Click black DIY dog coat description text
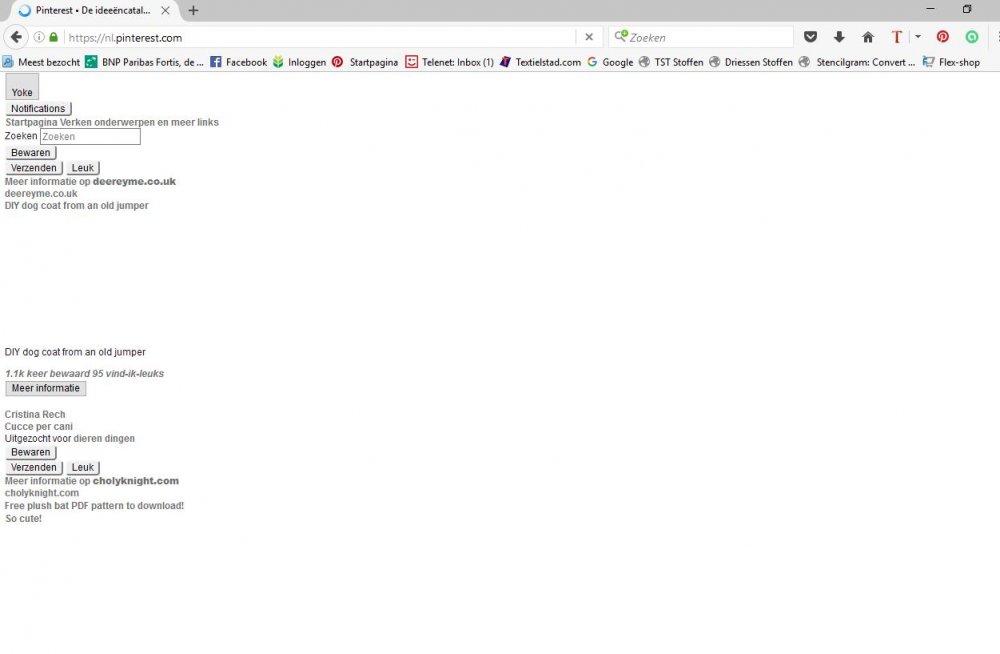Viewport: 1000px width, 654px height. point(75,352)
